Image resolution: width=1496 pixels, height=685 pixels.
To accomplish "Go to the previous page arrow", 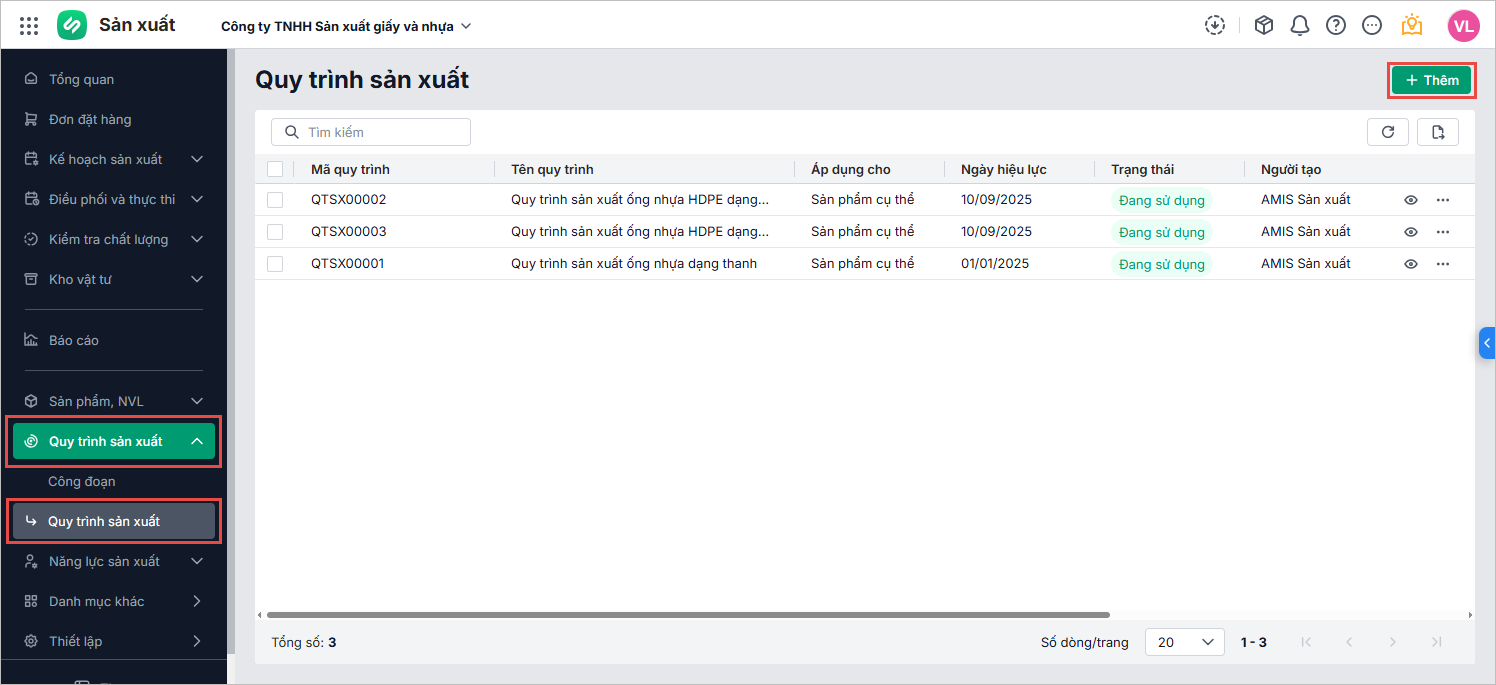I will tap(1349, 642).
